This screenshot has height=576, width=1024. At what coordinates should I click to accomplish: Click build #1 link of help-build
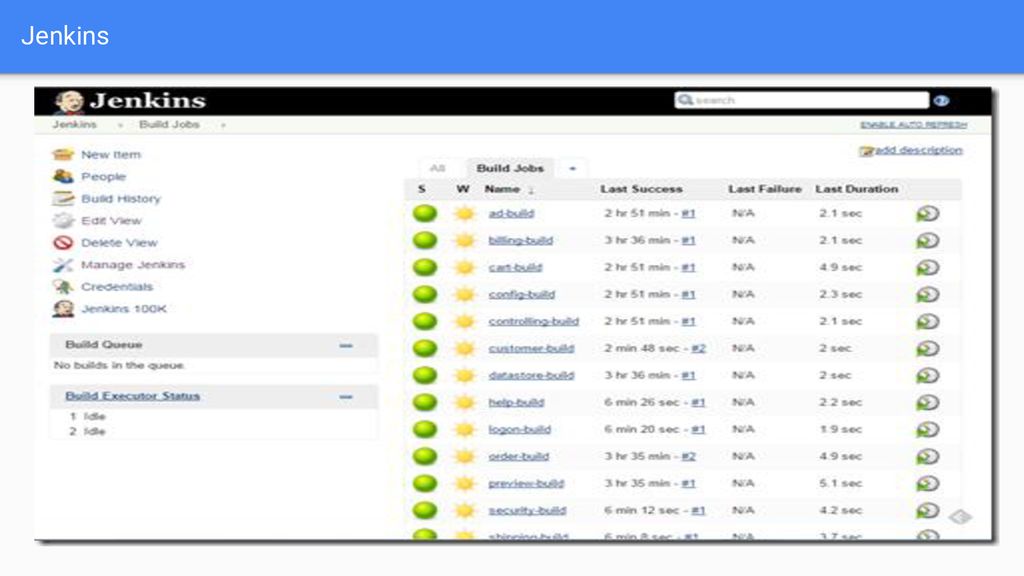tap(699, 402)
